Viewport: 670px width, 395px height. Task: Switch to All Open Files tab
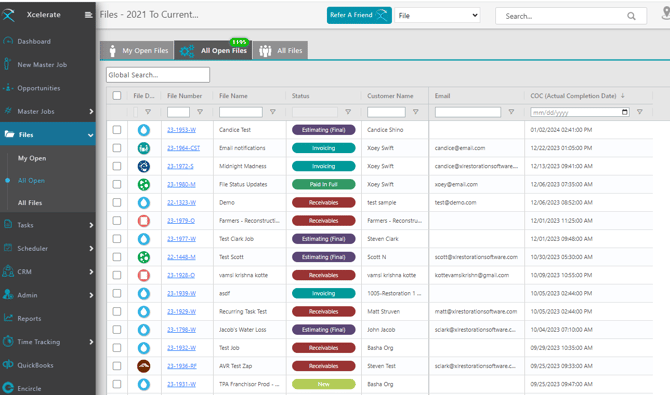point(213,50)
